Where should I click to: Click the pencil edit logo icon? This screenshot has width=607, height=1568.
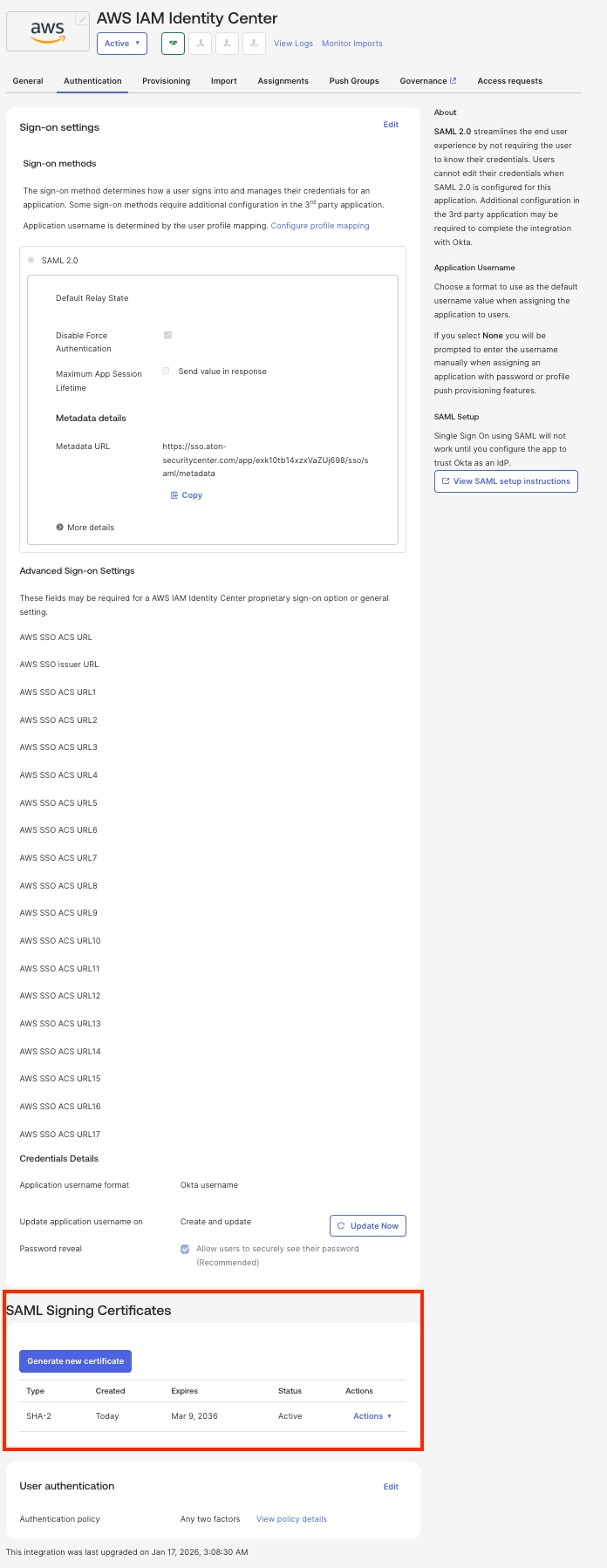tap(81, 19)
